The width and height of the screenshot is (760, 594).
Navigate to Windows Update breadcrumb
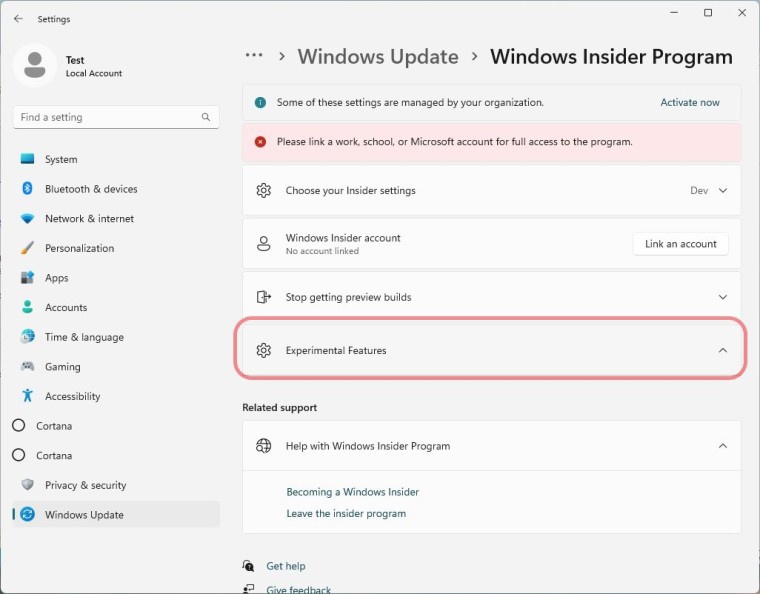(x=378, y=57)
